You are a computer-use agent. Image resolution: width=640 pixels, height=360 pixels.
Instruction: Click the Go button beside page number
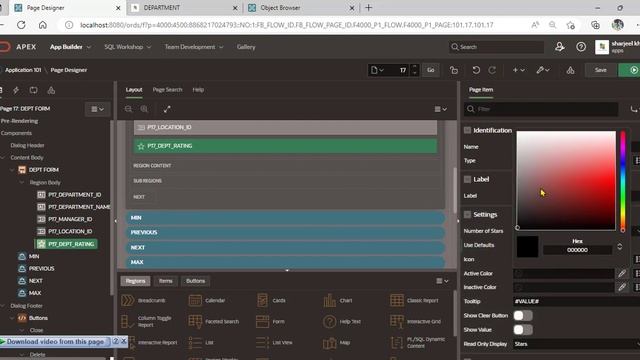click(431, 70)
